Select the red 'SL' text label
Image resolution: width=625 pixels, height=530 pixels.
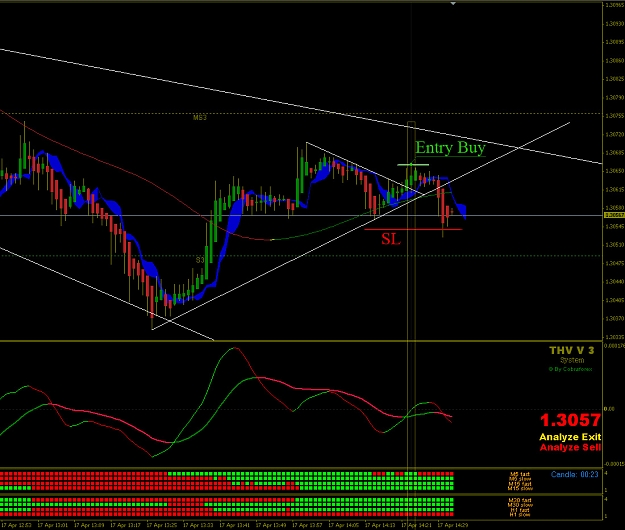[391, 239]
